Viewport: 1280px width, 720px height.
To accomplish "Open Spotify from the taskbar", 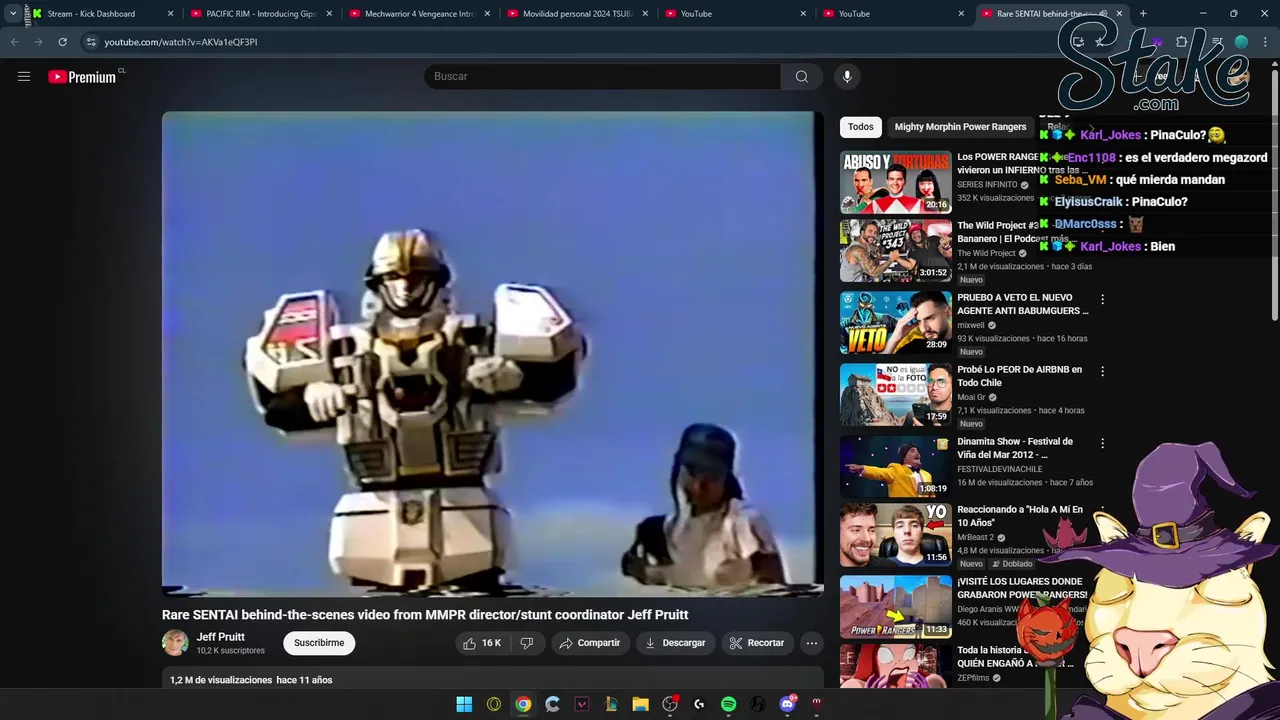I will [728, 704].
